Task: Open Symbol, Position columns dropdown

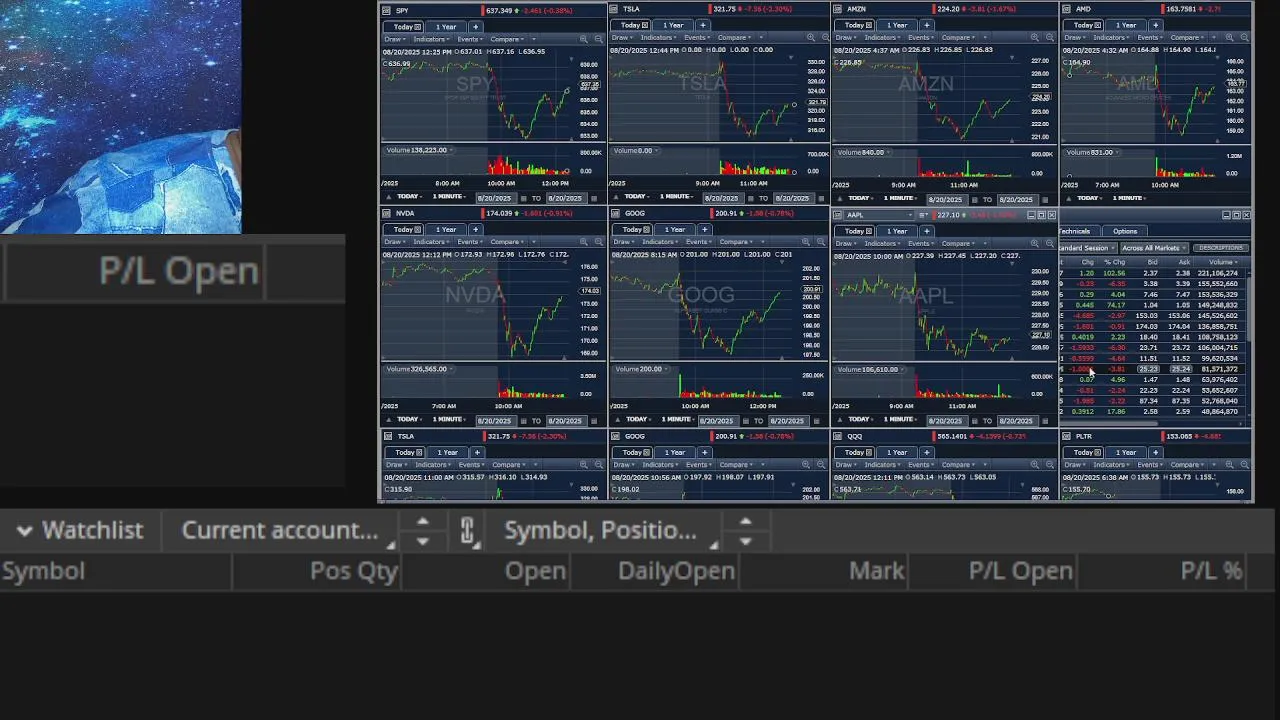Action: tap(610, 531)
